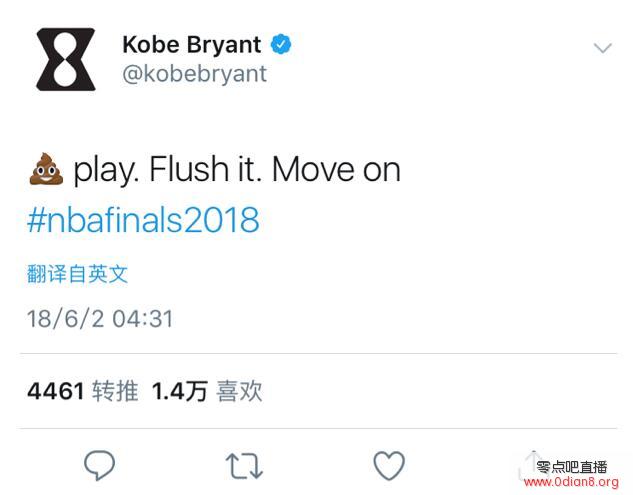Like the tweet with heart icon
The image size is (633, 495).
point(389,466)
